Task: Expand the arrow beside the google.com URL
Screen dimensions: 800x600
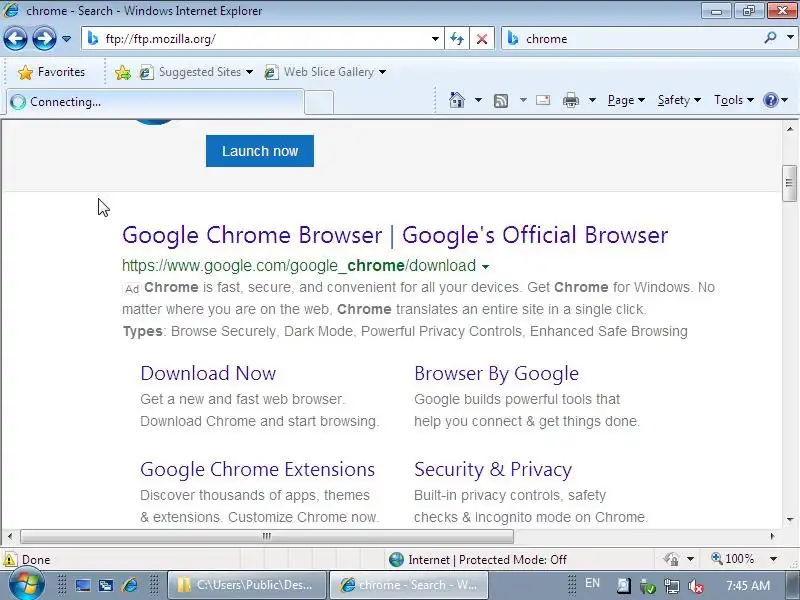Action: point(485,266)
